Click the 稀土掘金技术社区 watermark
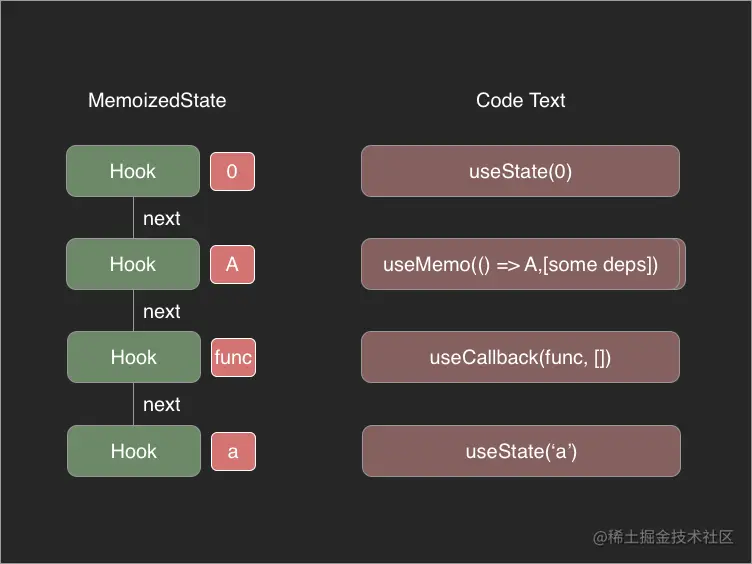 [664, 537]
